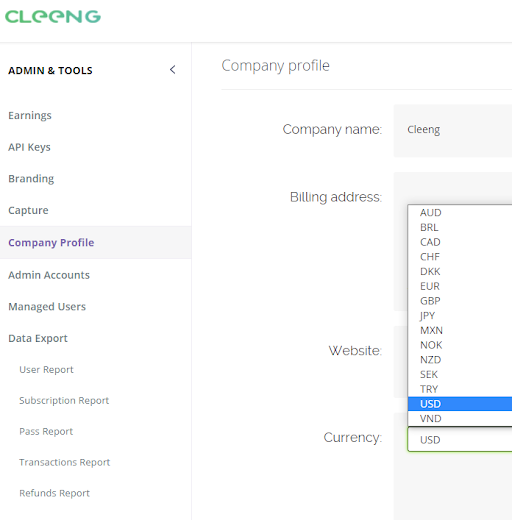Click the Company name input field
This screenshot has width=512, height=520.
tap(453, 130)
